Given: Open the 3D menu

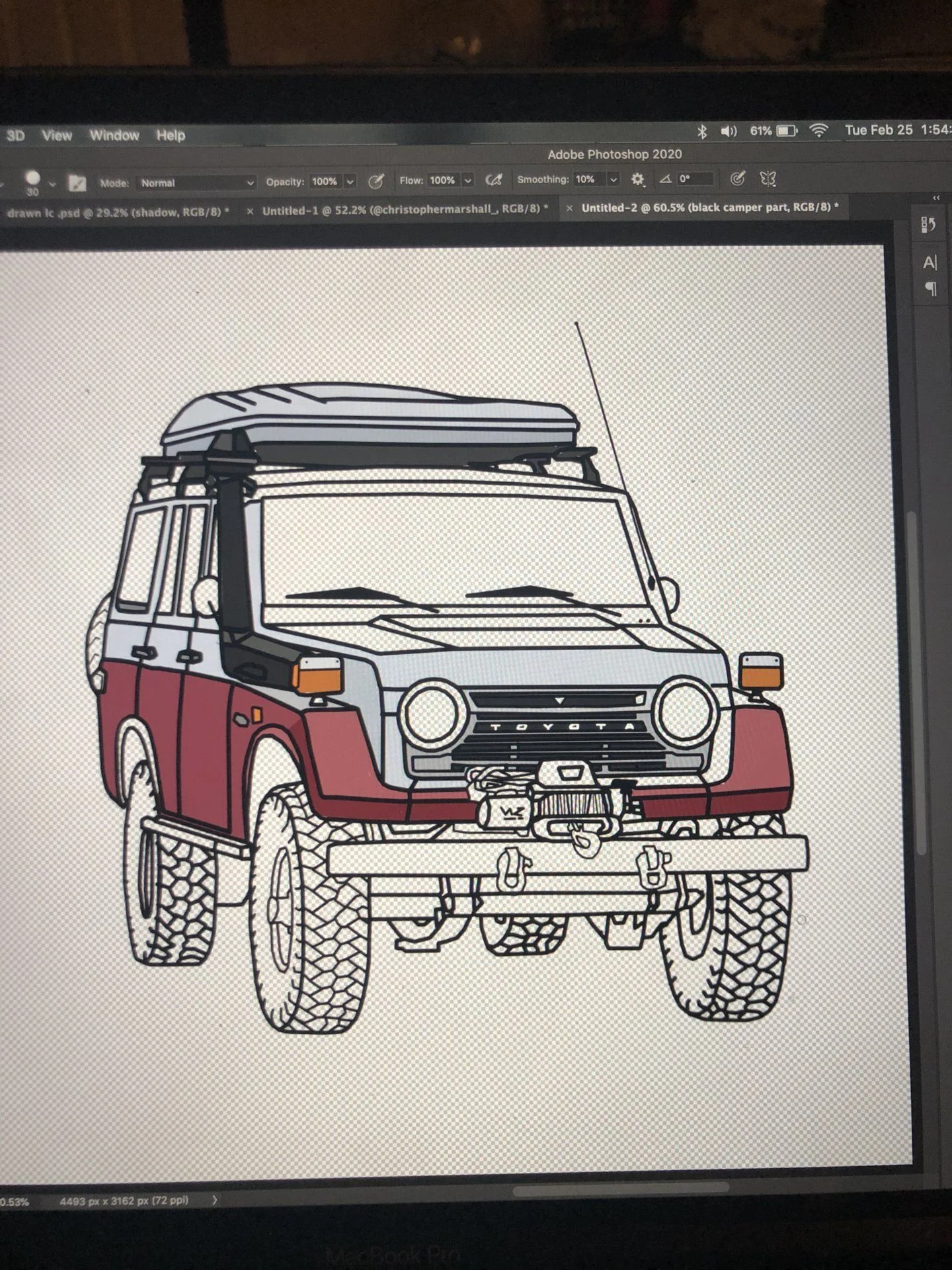Looking at the screenshot, I should click(x=15, y=136).
